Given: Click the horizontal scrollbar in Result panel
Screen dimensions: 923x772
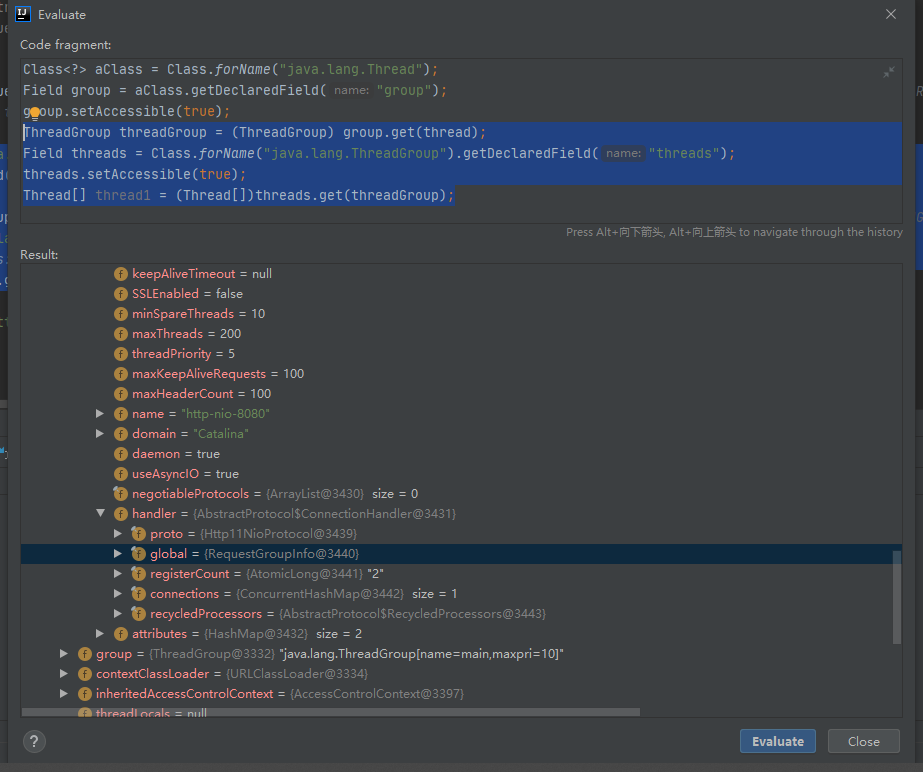Looking at the screenshot, I should (x=331, y=713).
